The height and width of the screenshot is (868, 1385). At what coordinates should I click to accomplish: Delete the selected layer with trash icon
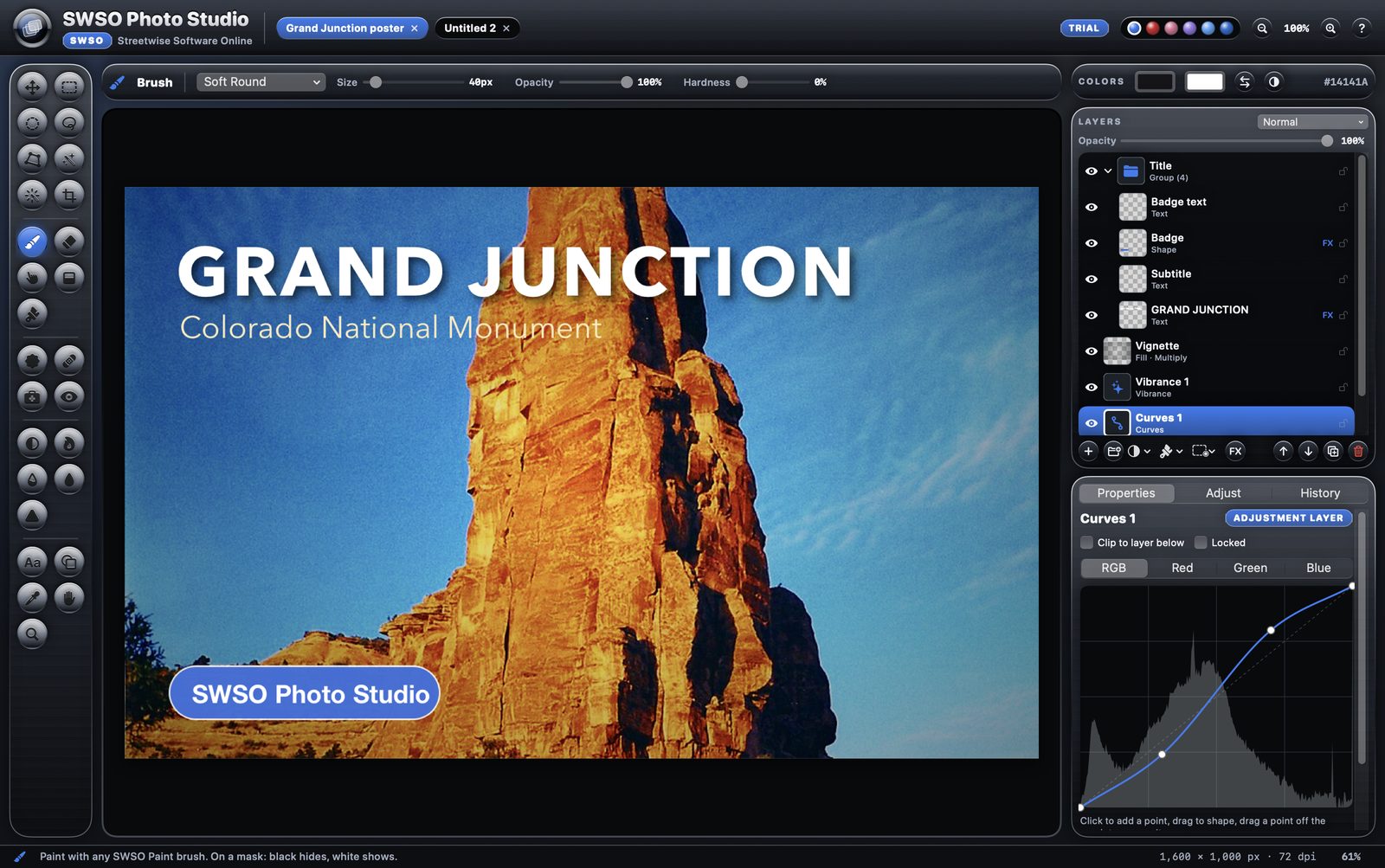click(x=1358, y=451)
